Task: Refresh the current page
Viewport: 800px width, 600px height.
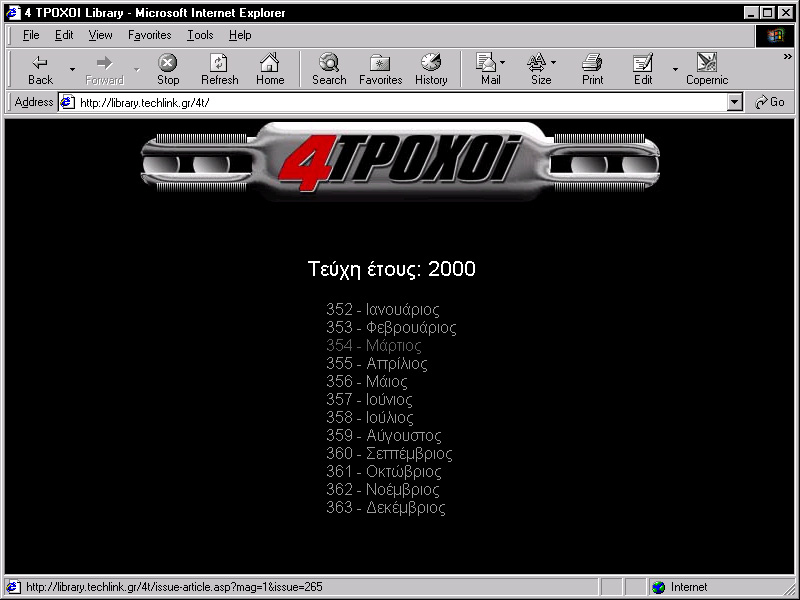Action: 219,69
